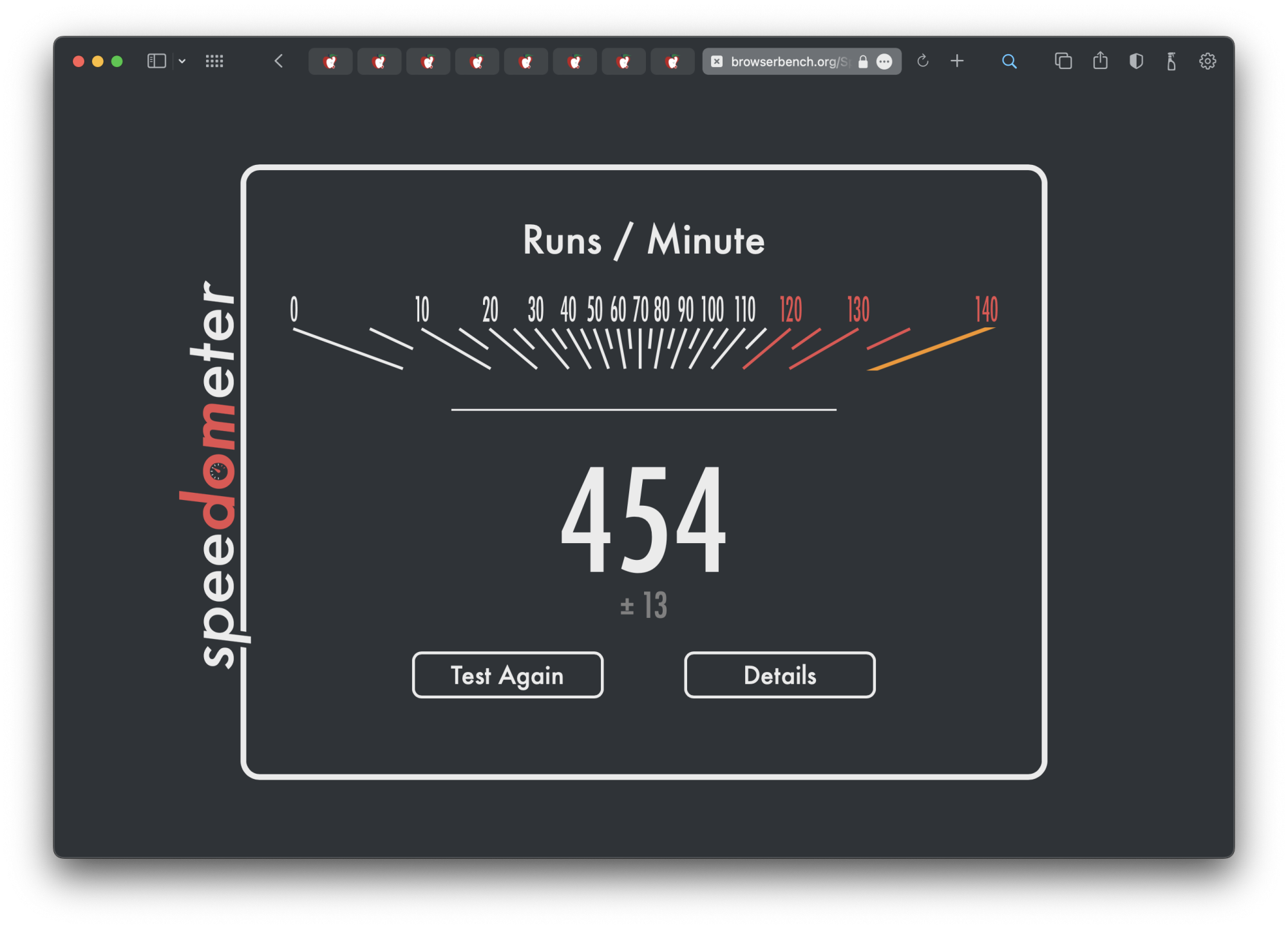Switch to the first pinned tab
Image resolution: width=1288 pixels, height=929 pixels.
tap(330, 62)
